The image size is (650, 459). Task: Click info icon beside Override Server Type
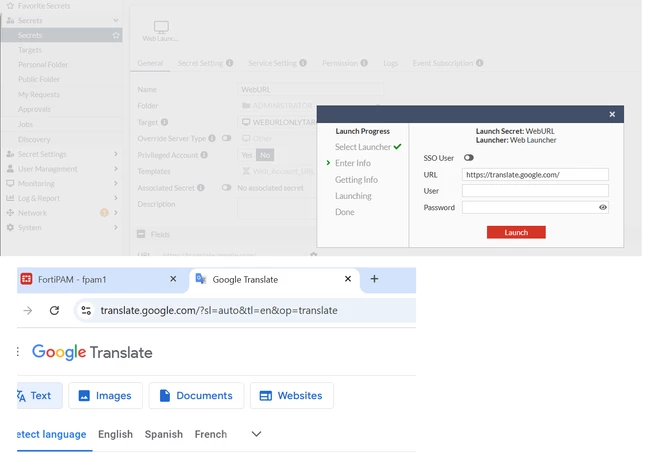click(x=212, y=138)
